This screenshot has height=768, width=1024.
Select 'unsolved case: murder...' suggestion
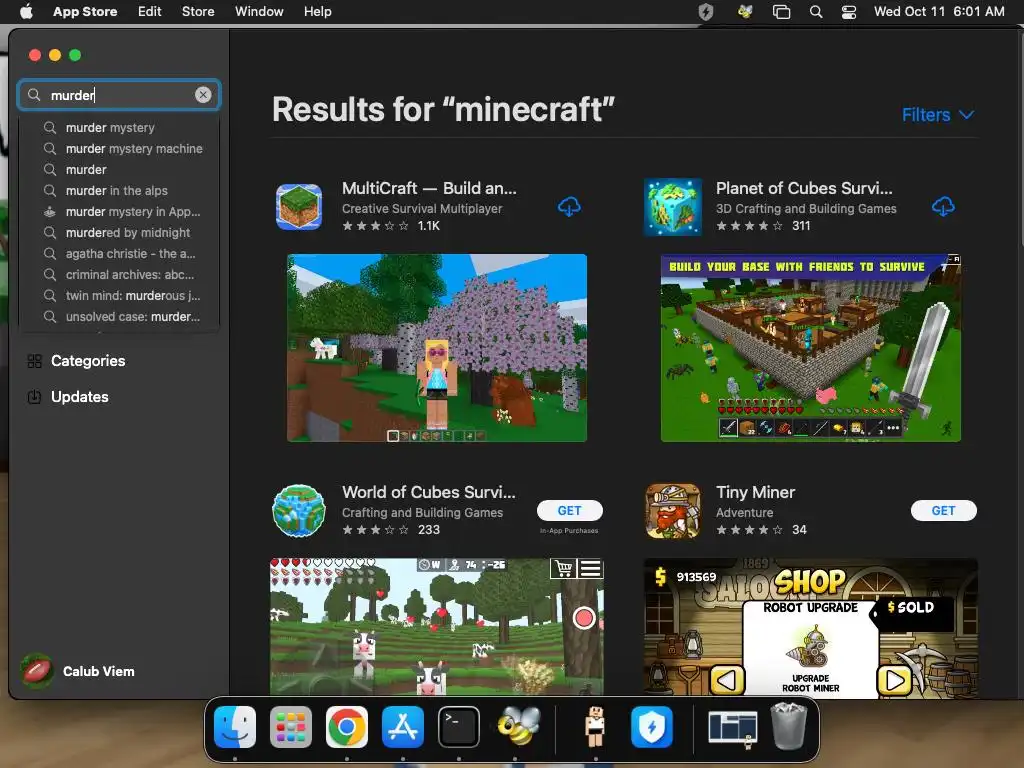tap(120, 316)
